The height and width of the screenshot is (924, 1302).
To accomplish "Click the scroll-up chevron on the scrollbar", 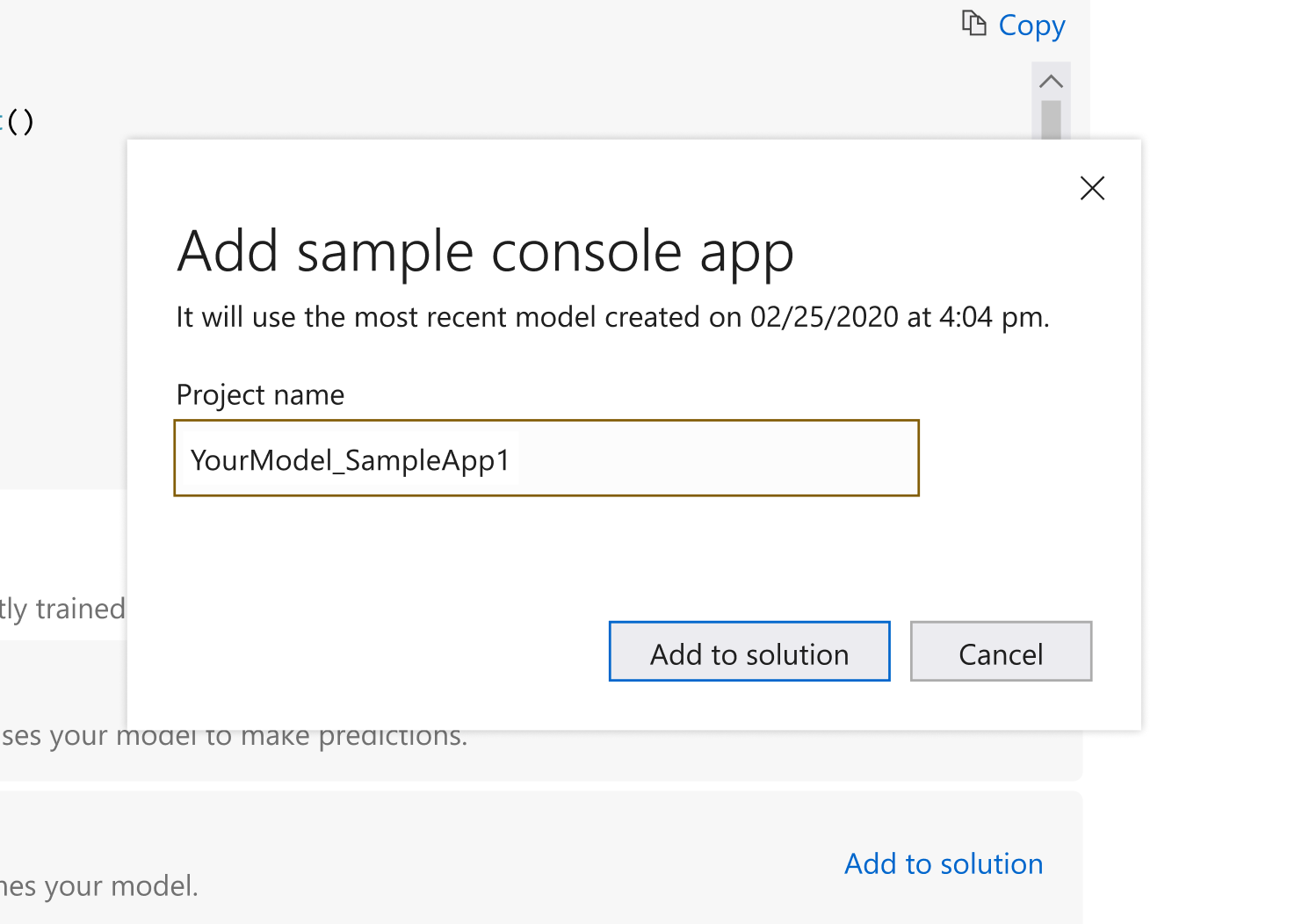I will click(x=1051, y=80).
